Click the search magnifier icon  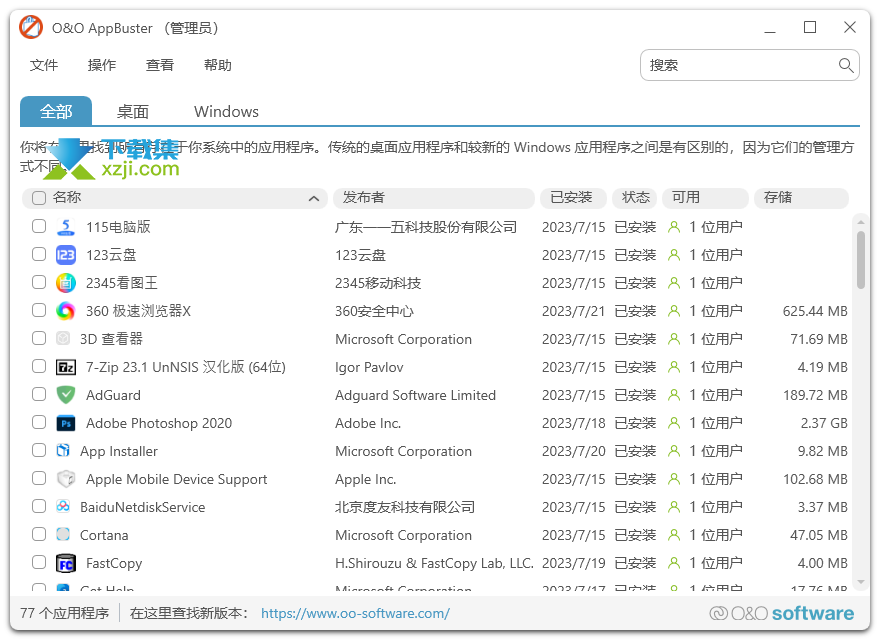click(x=846, y=65)
